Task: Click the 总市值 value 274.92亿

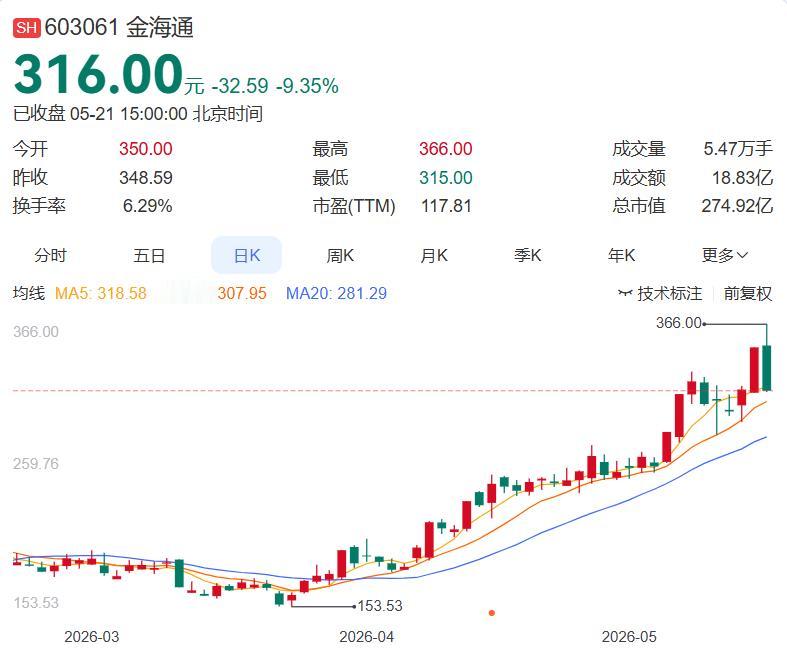Action: [x=737, y=206]
